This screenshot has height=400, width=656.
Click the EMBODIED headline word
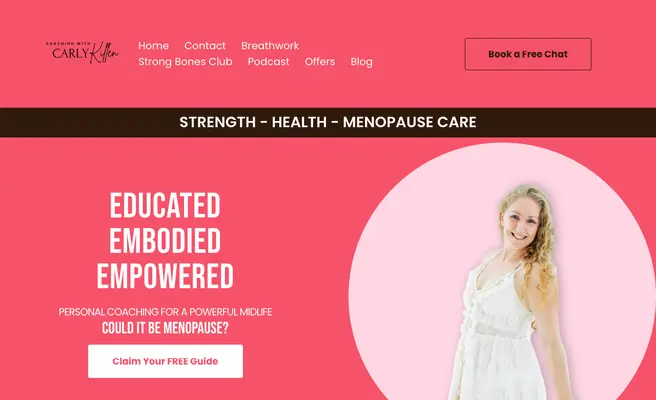[165, 241]
